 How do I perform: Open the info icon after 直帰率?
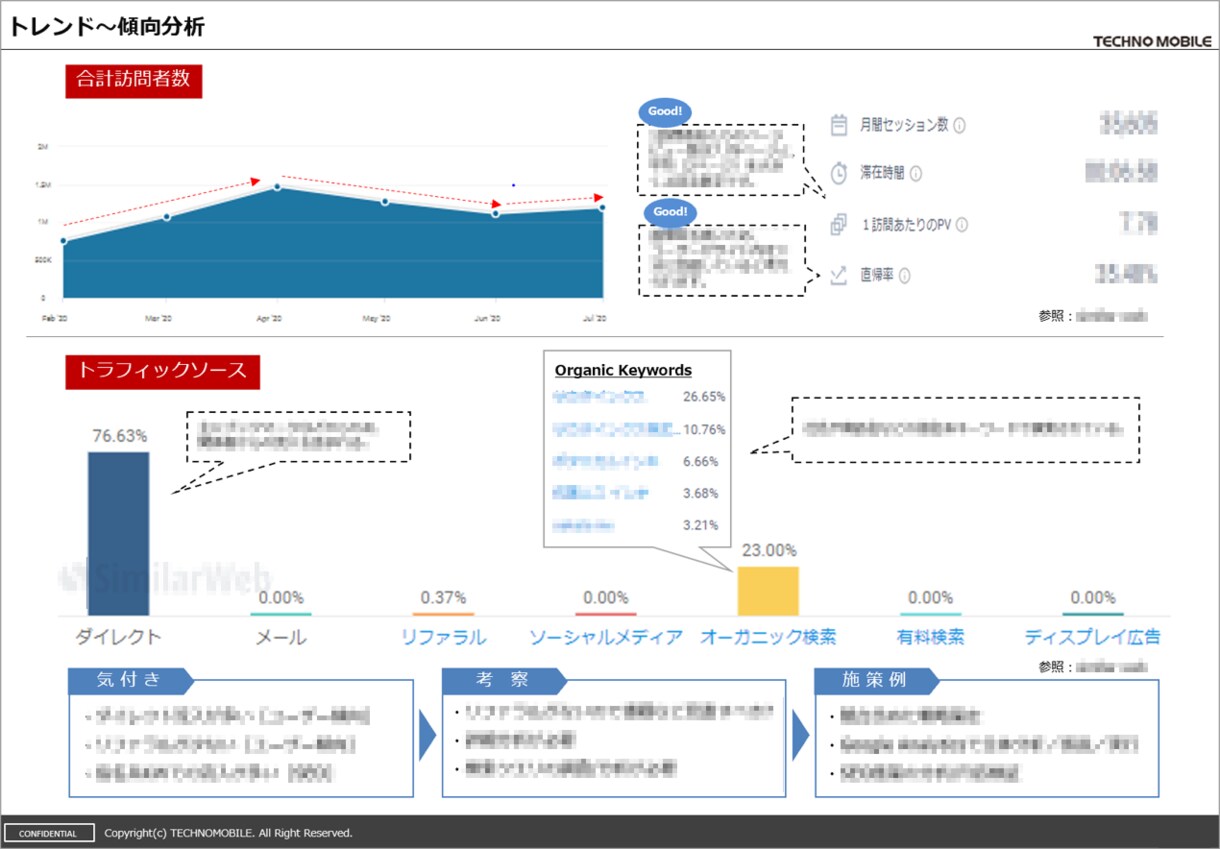(x=904, y=276)
